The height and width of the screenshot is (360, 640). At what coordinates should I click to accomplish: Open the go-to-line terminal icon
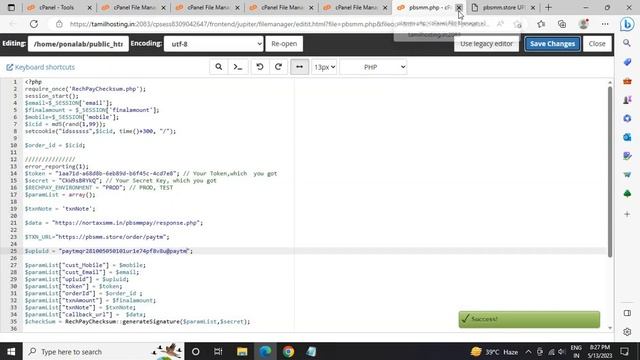coord(238,67)
